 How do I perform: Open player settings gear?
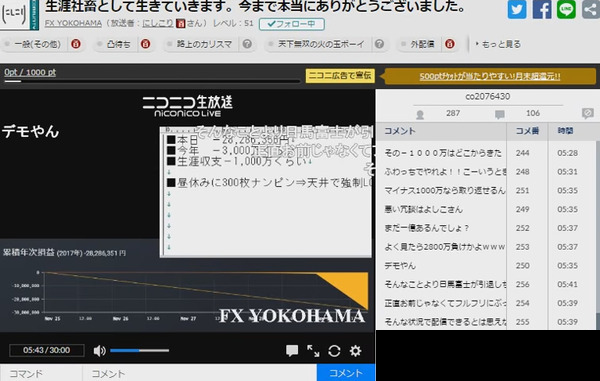tap(355, 351)
